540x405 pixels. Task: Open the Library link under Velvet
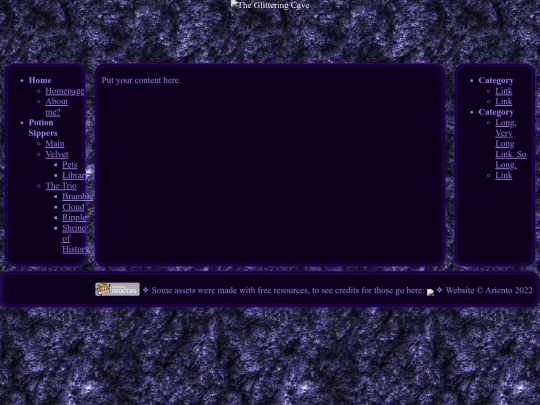pos(75,175)
